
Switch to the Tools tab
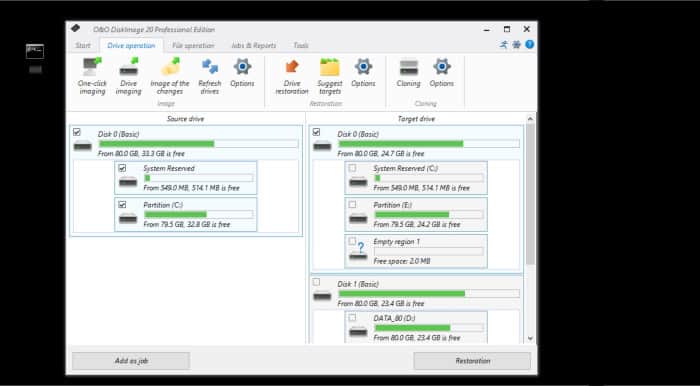(x=300, y=46)
